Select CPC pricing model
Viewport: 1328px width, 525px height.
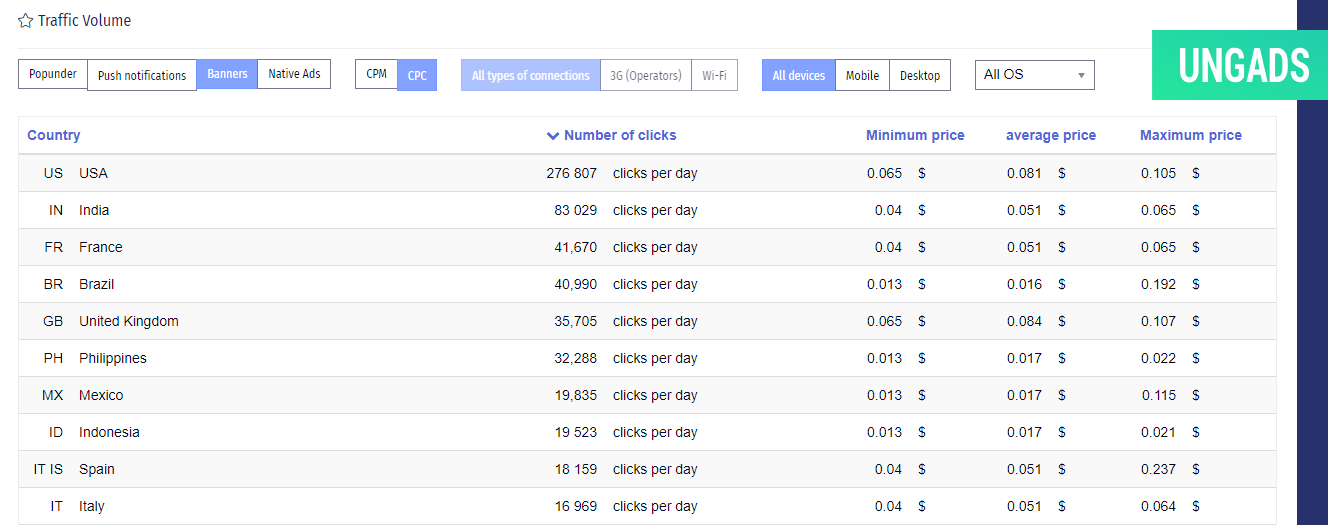(417, 75)
